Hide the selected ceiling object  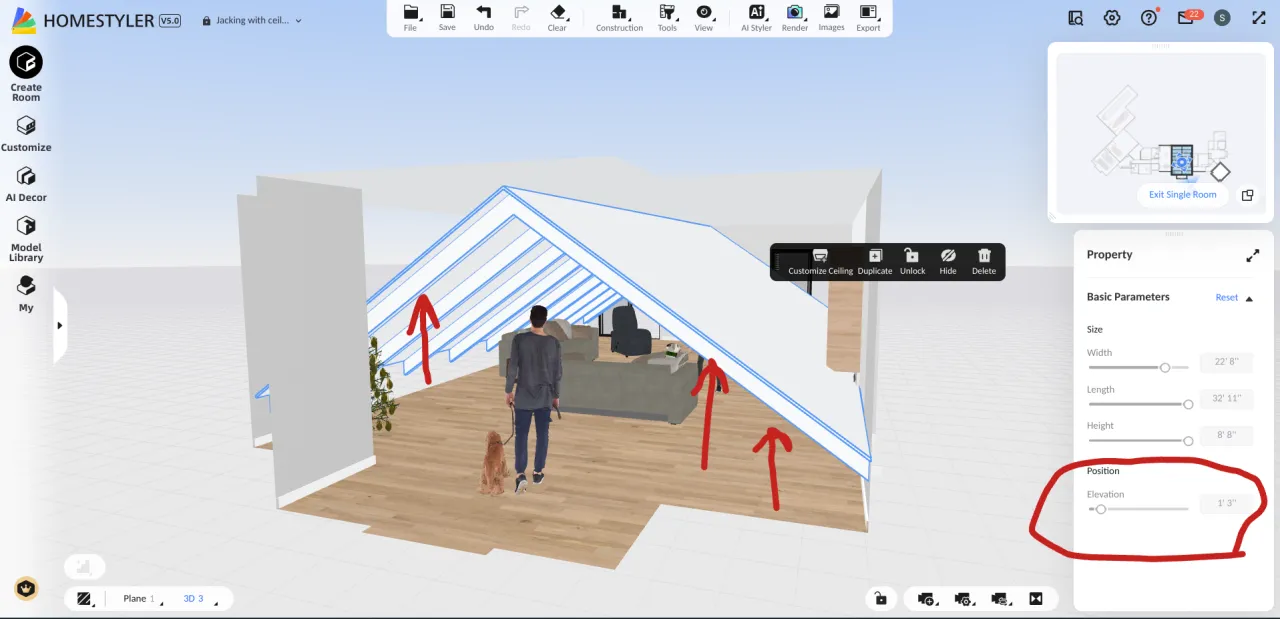(x=947, y=261)
